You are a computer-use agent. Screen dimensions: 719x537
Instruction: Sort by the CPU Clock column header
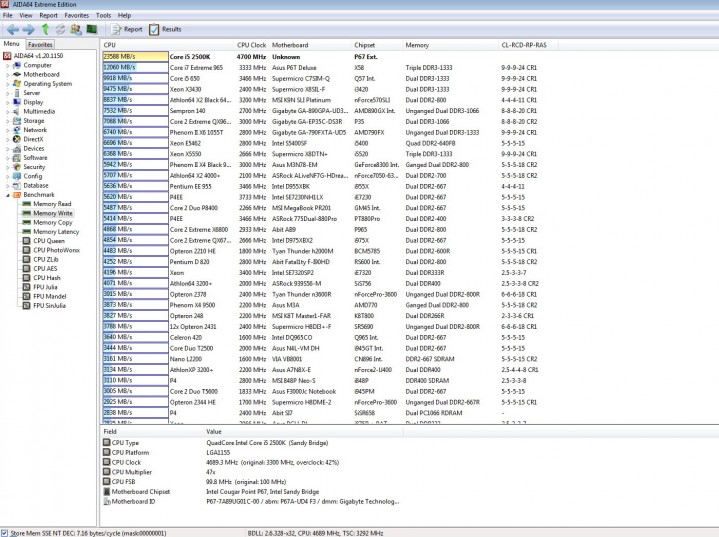(251, 45)
